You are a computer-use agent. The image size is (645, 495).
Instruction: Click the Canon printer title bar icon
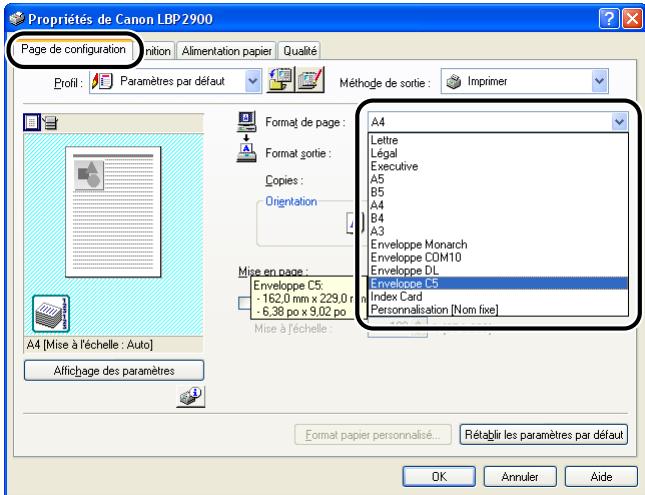coord(17,19)
